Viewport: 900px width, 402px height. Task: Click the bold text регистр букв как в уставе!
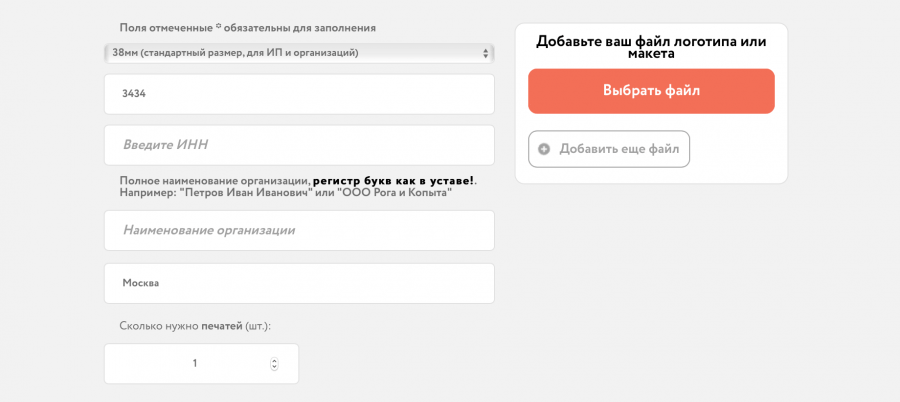pyautogui.click(x=393, y=180)
